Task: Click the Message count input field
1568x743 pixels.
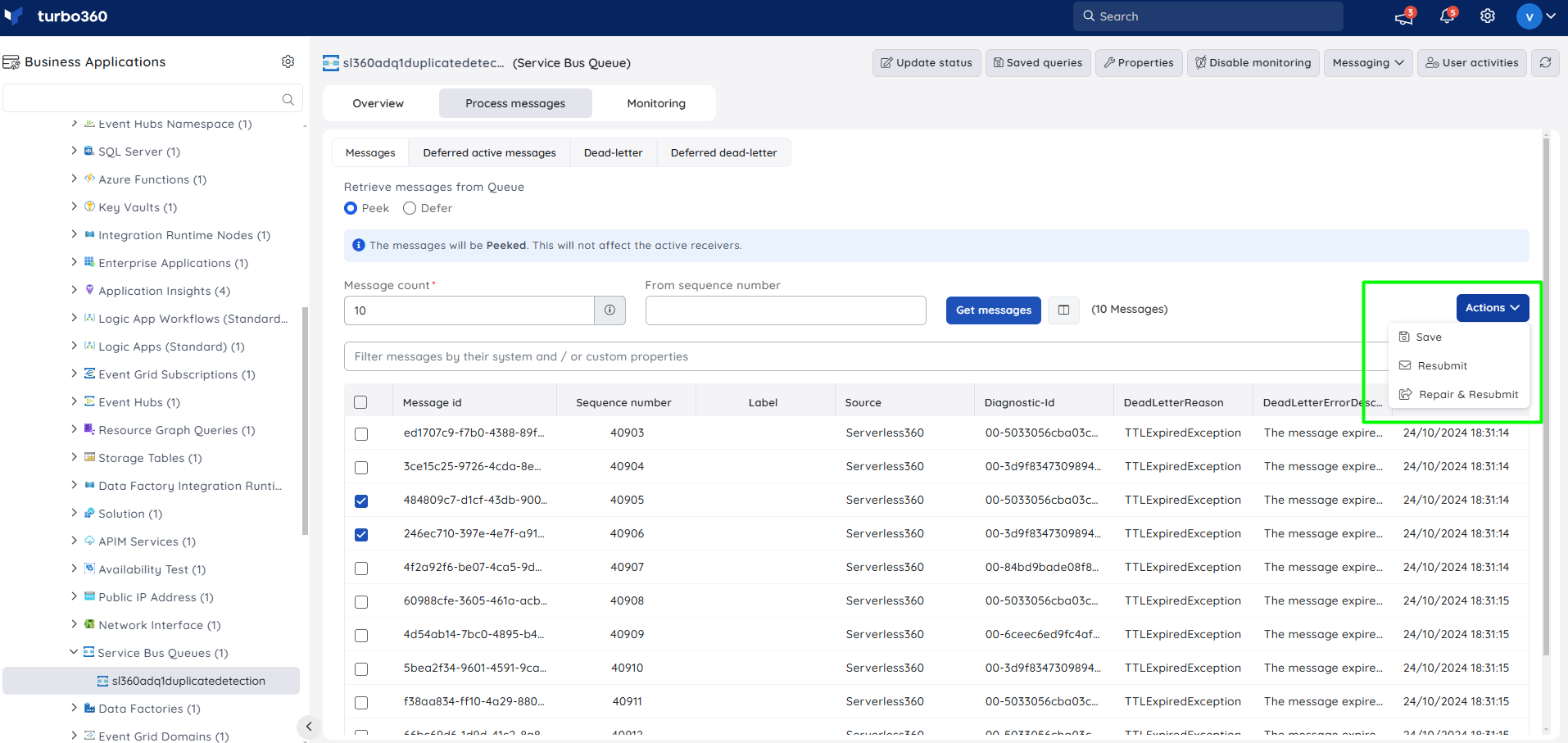Action: (469, 310)
